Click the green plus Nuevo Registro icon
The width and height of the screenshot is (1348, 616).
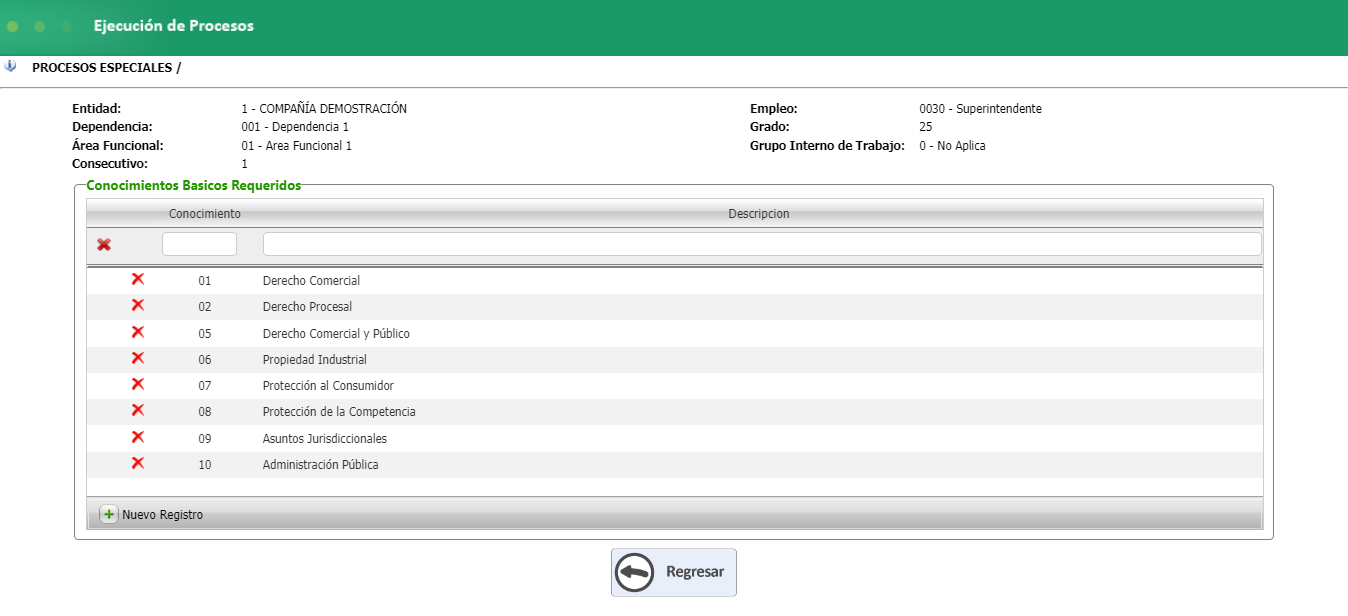(109, 515)
